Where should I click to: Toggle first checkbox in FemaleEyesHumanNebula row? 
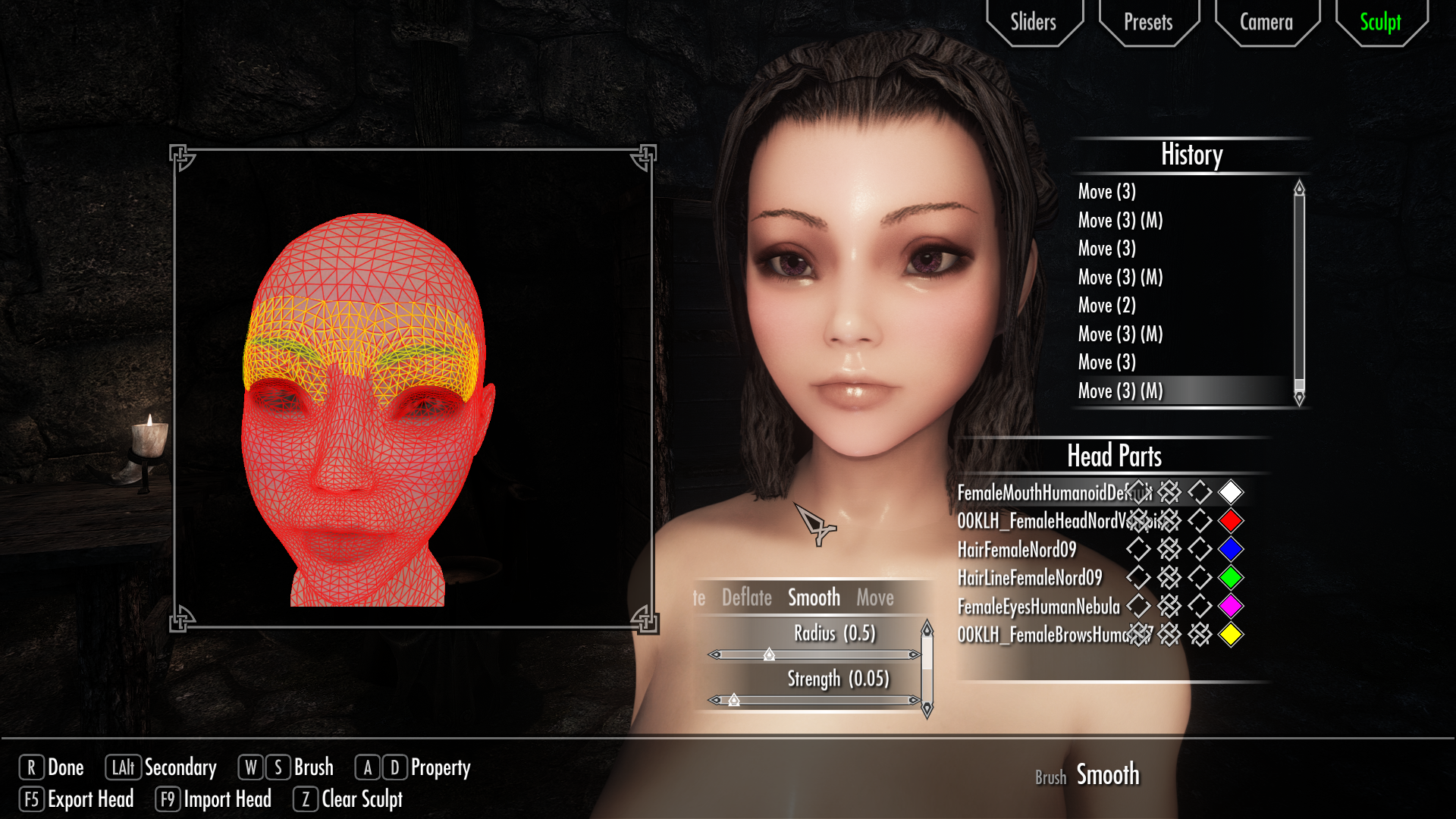(x=1138, y=606)
